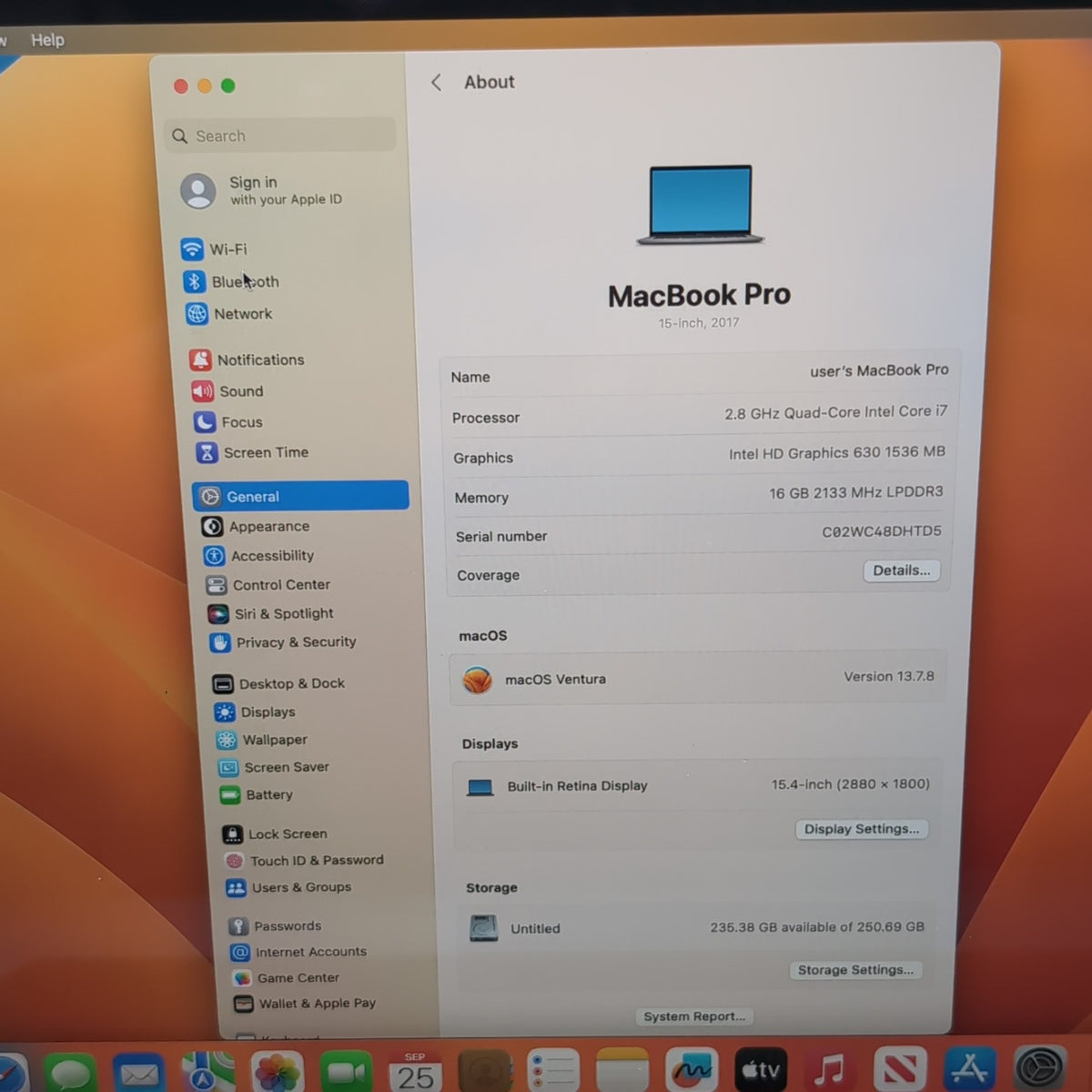This screenshot has width=1092, height=1092.
Task: Click processor value 2.8 GHz Quad-Core
Action: pyautogui.click(x=835, y=412)
